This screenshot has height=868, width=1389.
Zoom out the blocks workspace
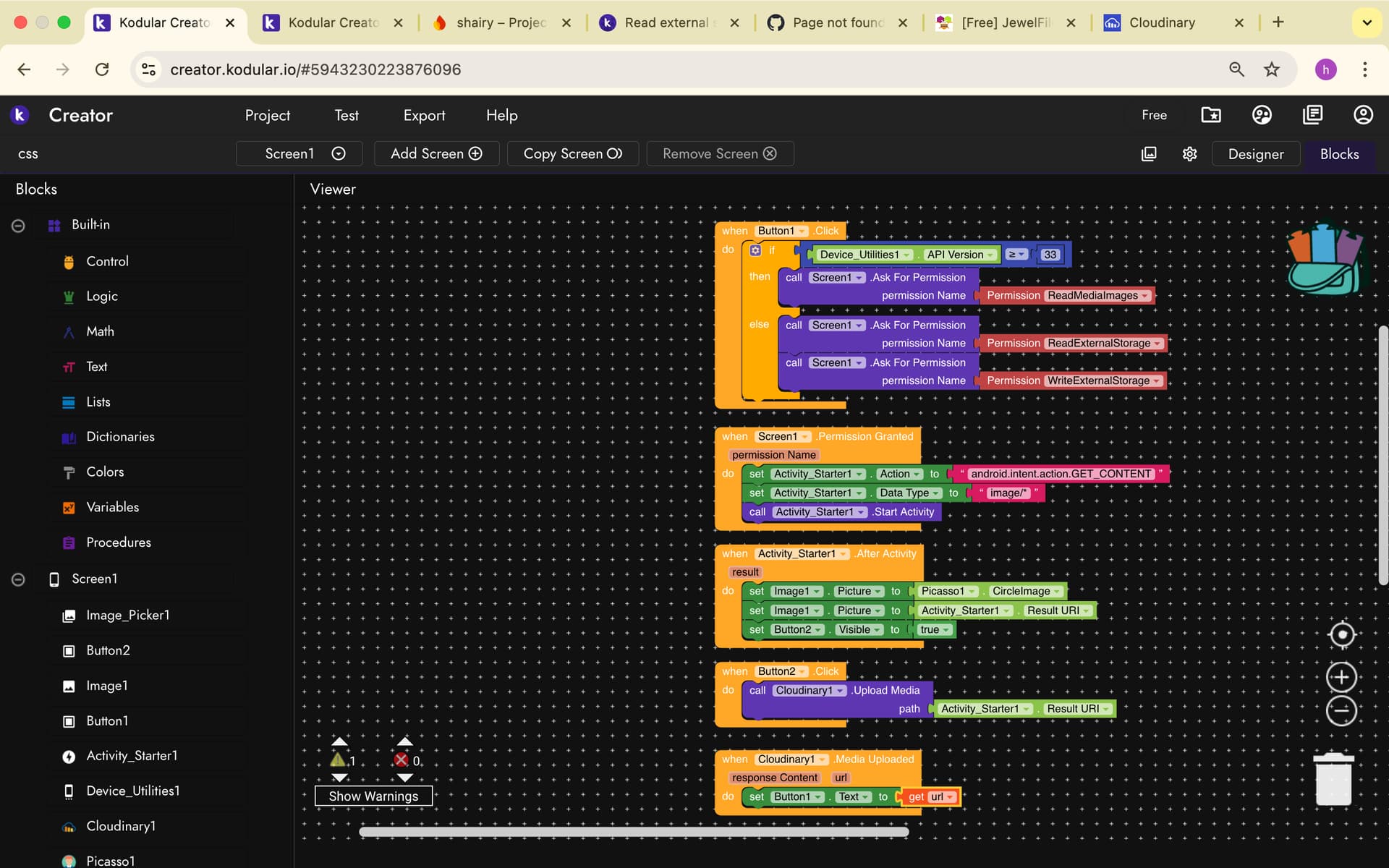pyautogui.click(x=1341, y=710)
